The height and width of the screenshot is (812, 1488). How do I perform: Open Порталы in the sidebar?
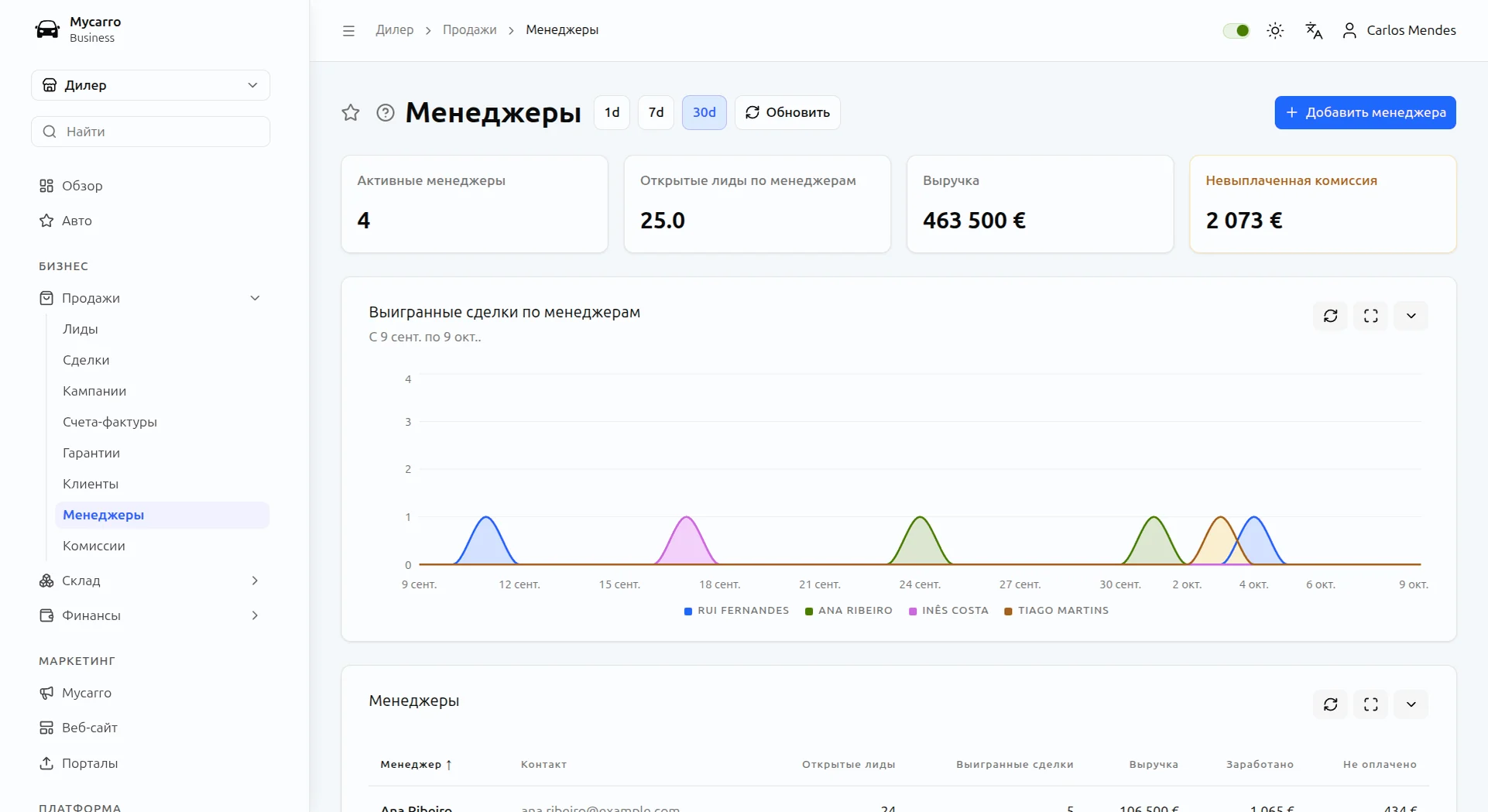(x=150, y=763)
